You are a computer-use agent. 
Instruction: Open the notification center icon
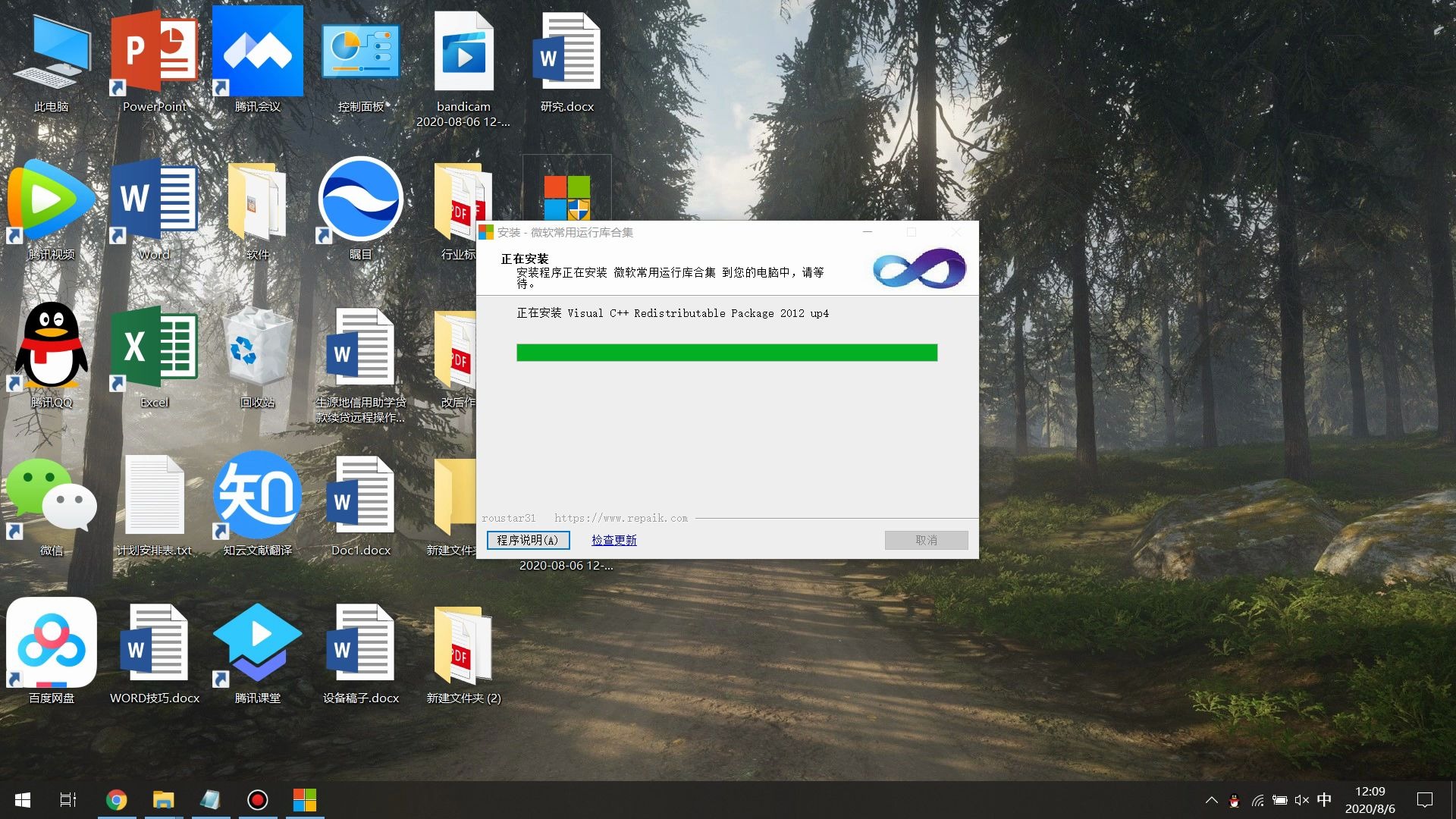[x=1424, y=800]
